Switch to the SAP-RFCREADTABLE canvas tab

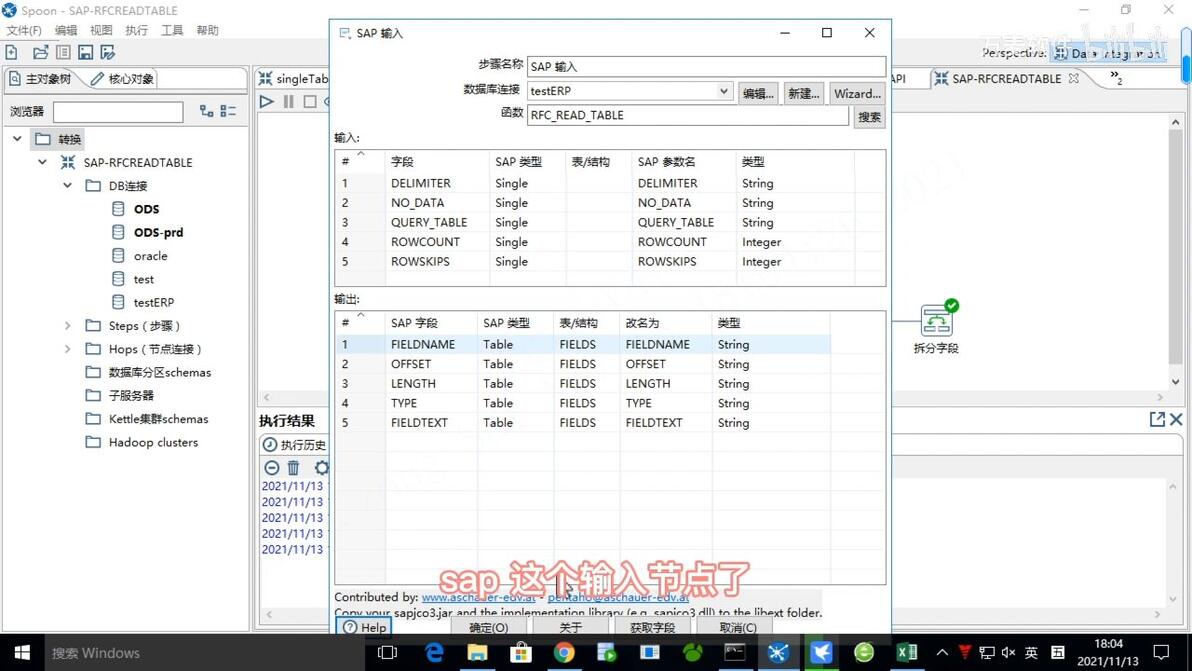pos(1007,78)
